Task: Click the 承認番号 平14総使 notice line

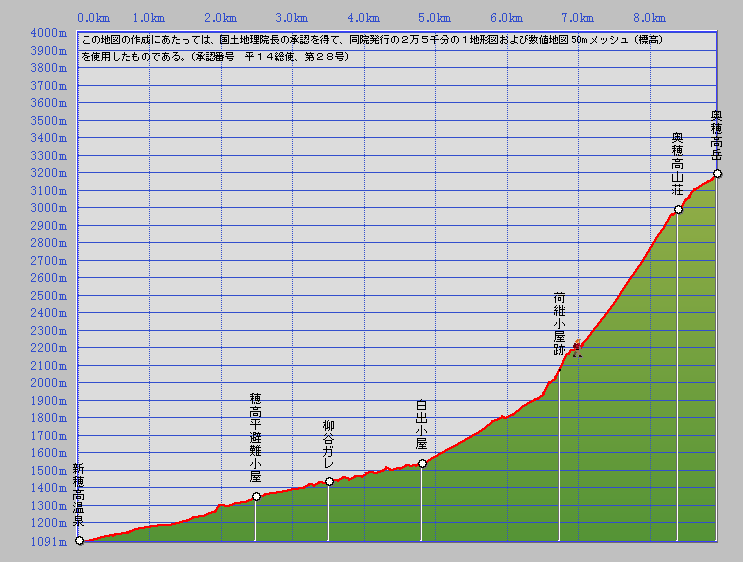Action: [216, 57]
